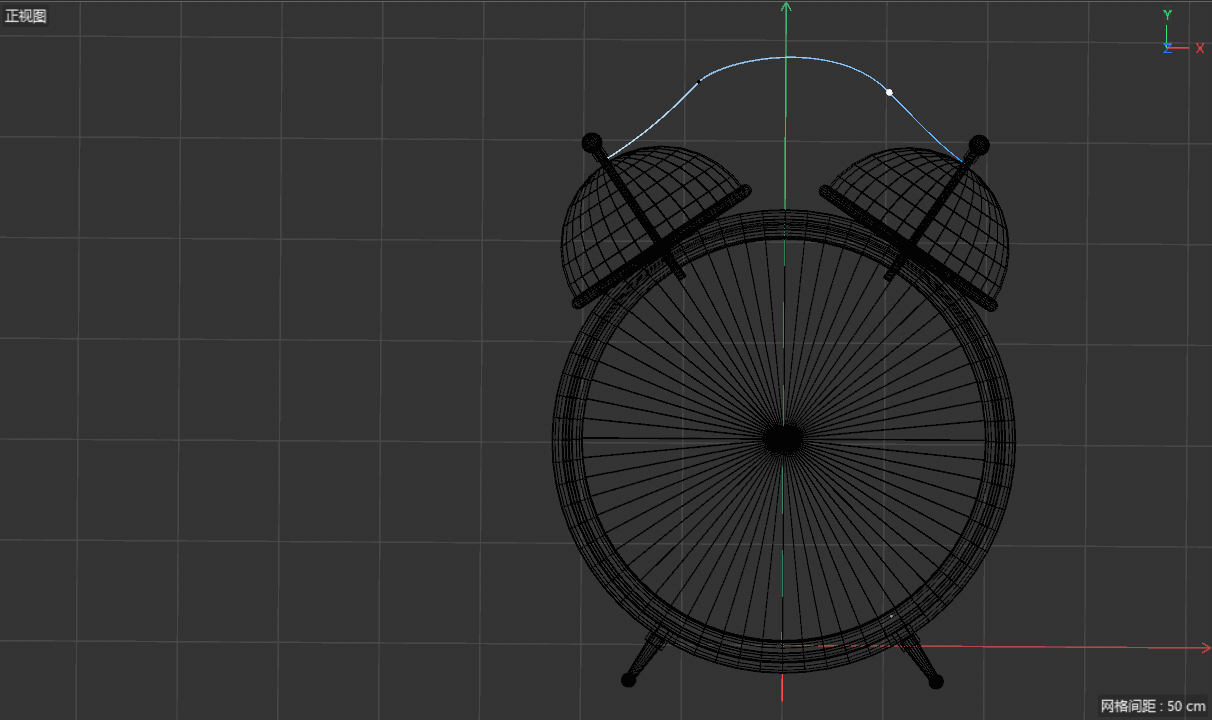Click the spline's right endpoint near right bell
This screenshot has width=1212, height=720.
(x=962, y=160)
